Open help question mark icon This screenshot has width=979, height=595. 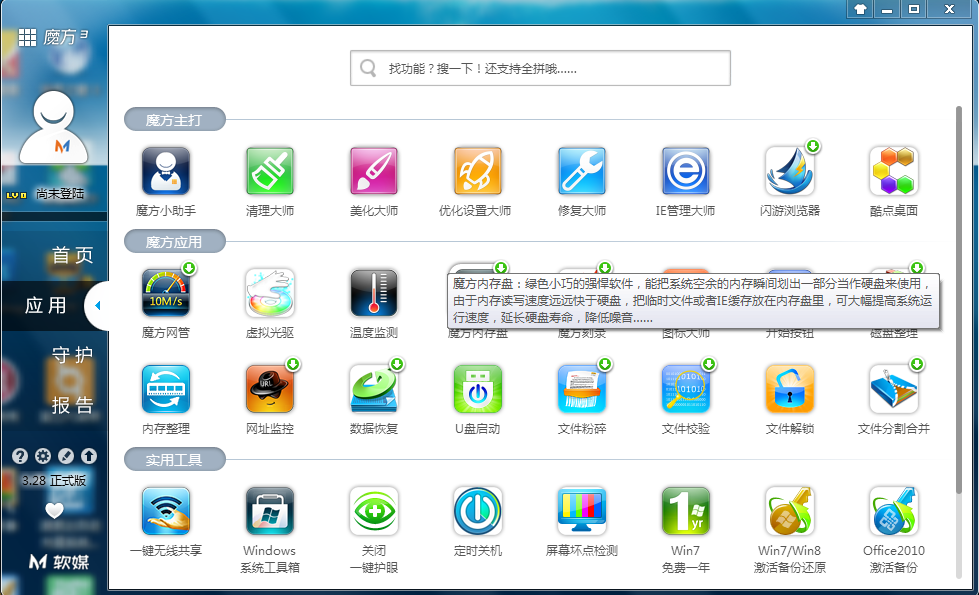point(20,456)
